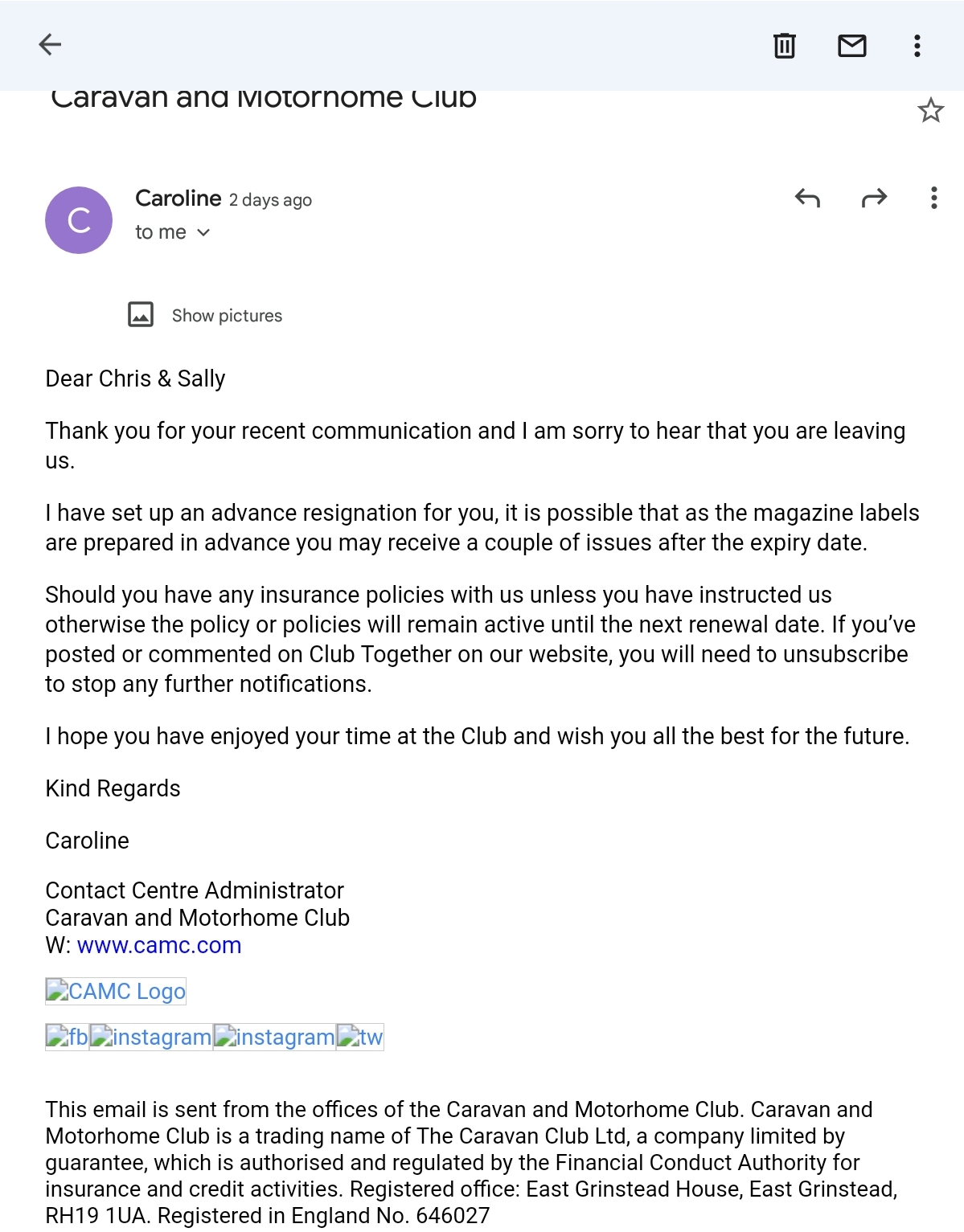Tap the sender name Caroline
The height and width of the screenshot is (1232, 964).
click(178, 198)
